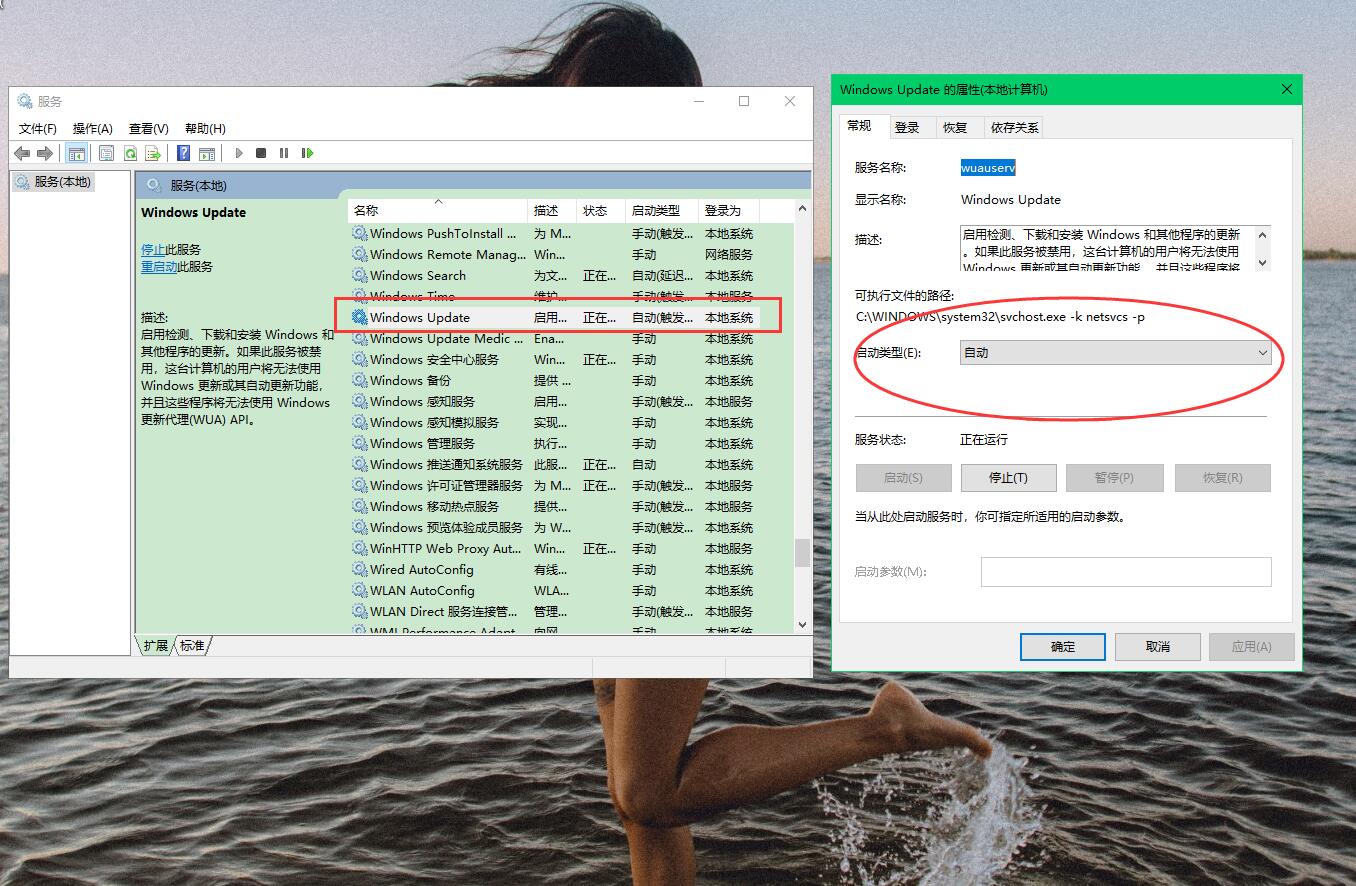Select the wuauserv service name text
1356x886 pixels.
(988, 167)
